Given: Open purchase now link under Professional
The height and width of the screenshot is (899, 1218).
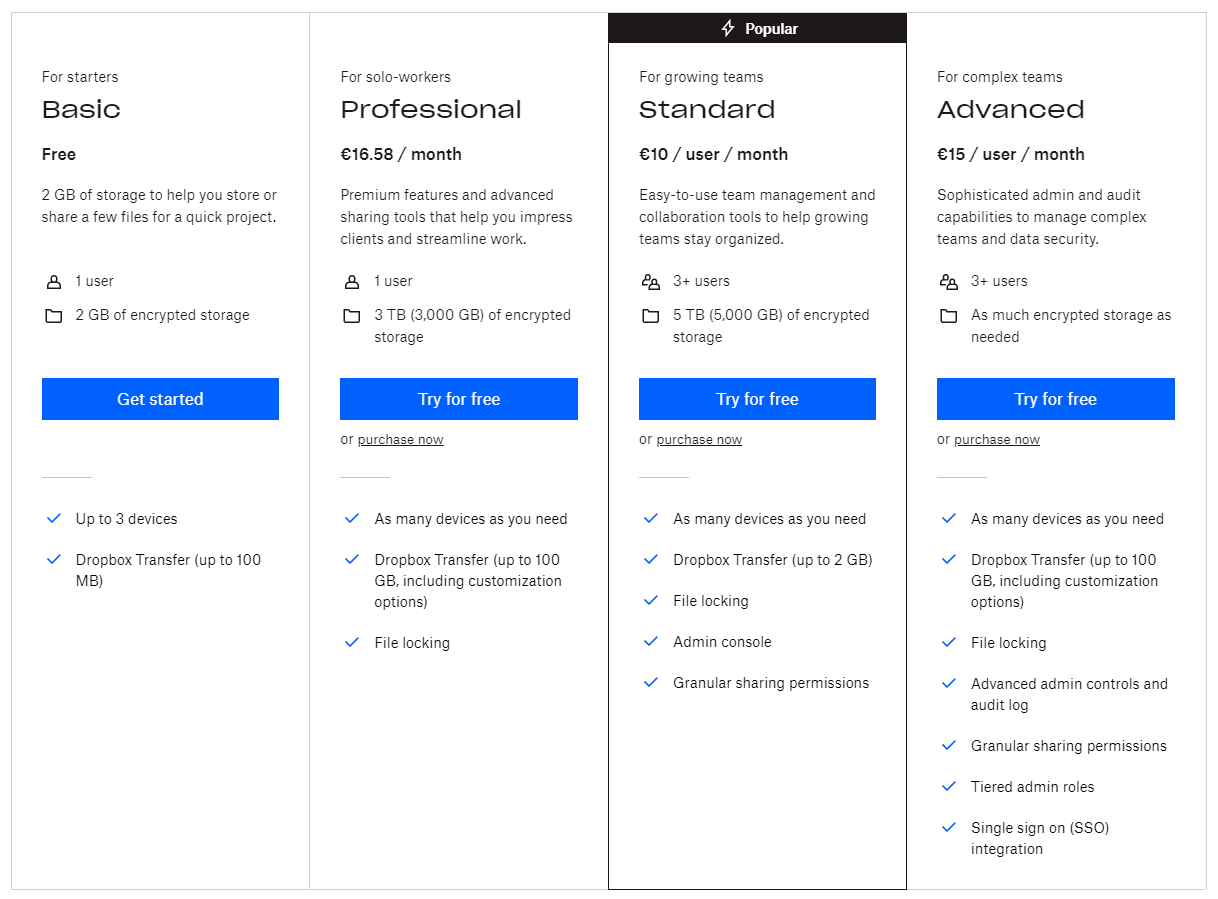Looking at the screenshot, I should pyautogui.click(x=400, y=440).
